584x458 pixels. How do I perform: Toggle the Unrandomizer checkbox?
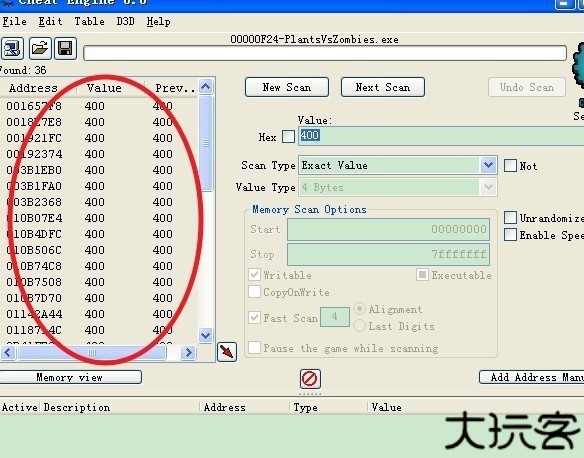coord(510,217)
